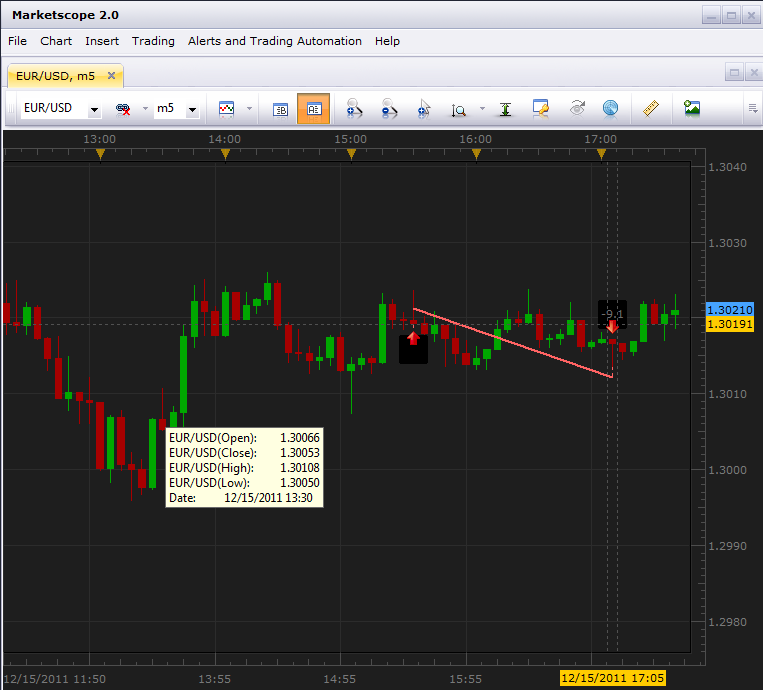The width and height of the screenshot is (763, 690).
Task: Open the Alerts and Trading Automation menu
Action: pyautogui.click(x=275, y=41)
